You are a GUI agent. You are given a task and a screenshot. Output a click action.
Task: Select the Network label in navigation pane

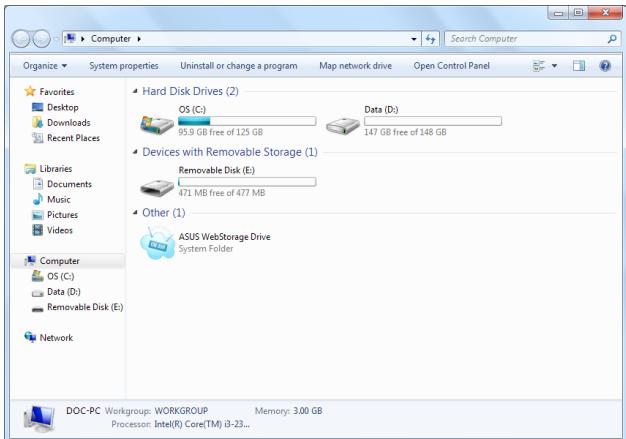coord(56,338)
